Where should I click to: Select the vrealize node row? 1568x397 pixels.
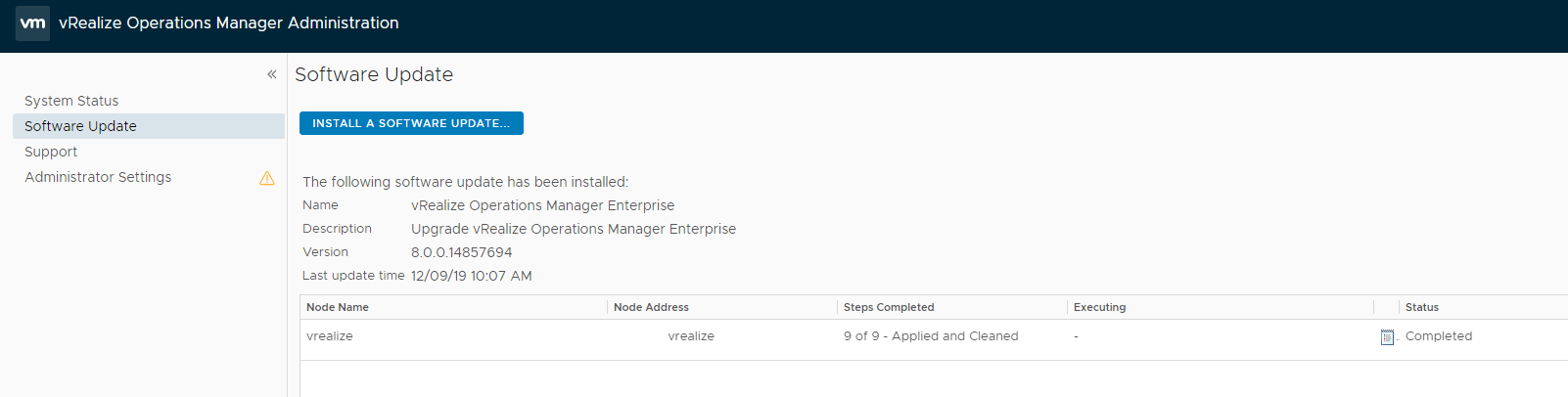pos(934,336)
